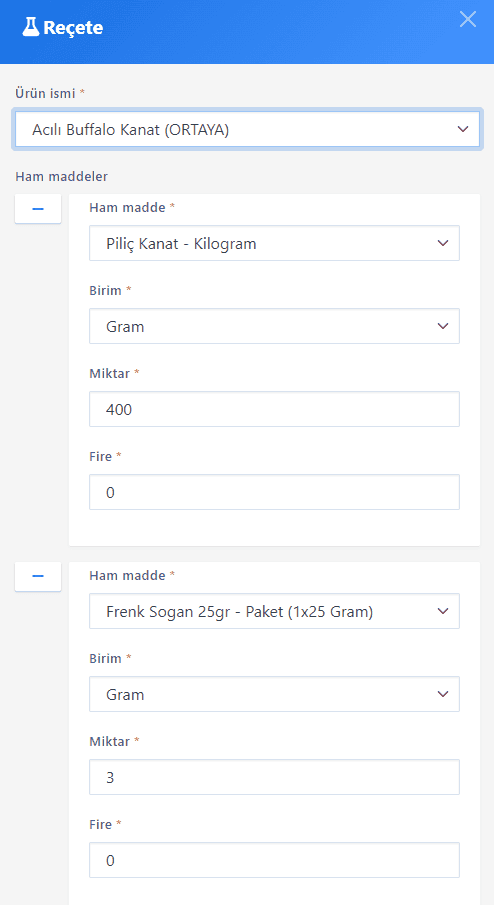Image resolution: width=494 pixels, height=905 pixels.
Task: Click the Reçete header title text
Action: click(73, 28)
